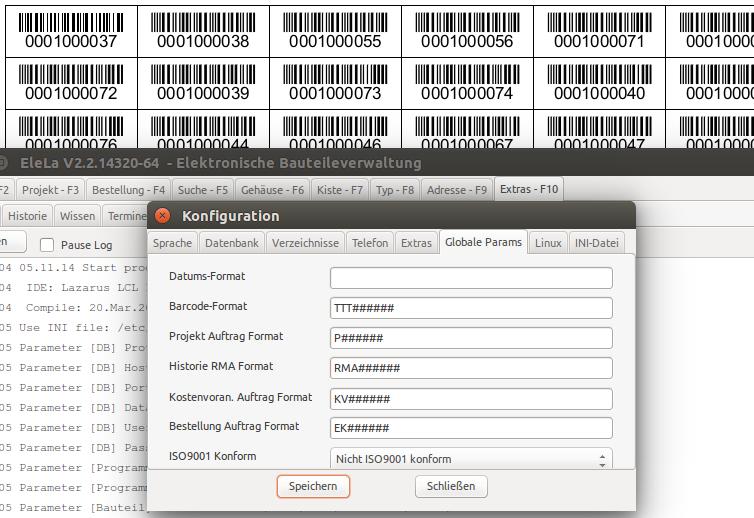
Task: Click barcode label 0001000072
Action: [71, 83]
